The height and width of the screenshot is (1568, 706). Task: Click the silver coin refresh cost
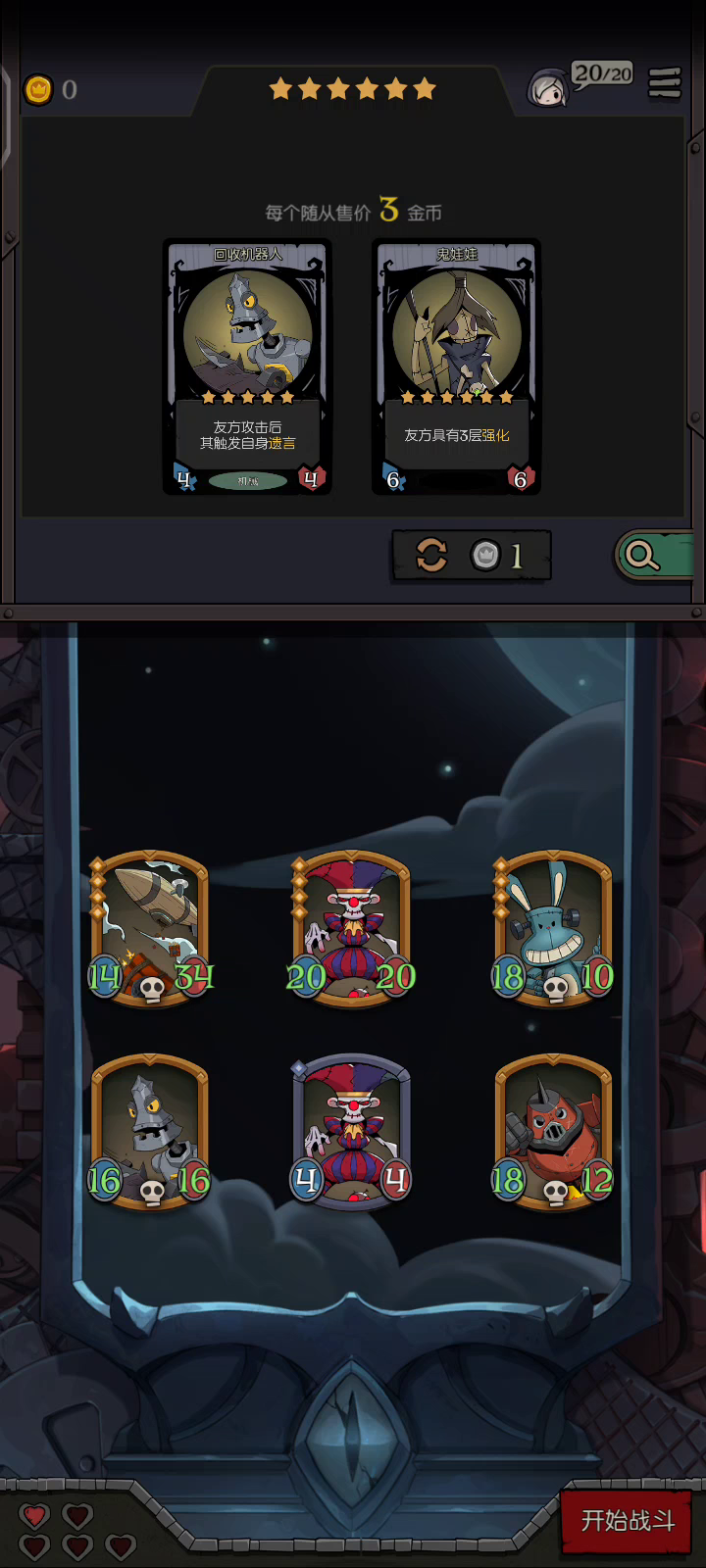point(497,556)
